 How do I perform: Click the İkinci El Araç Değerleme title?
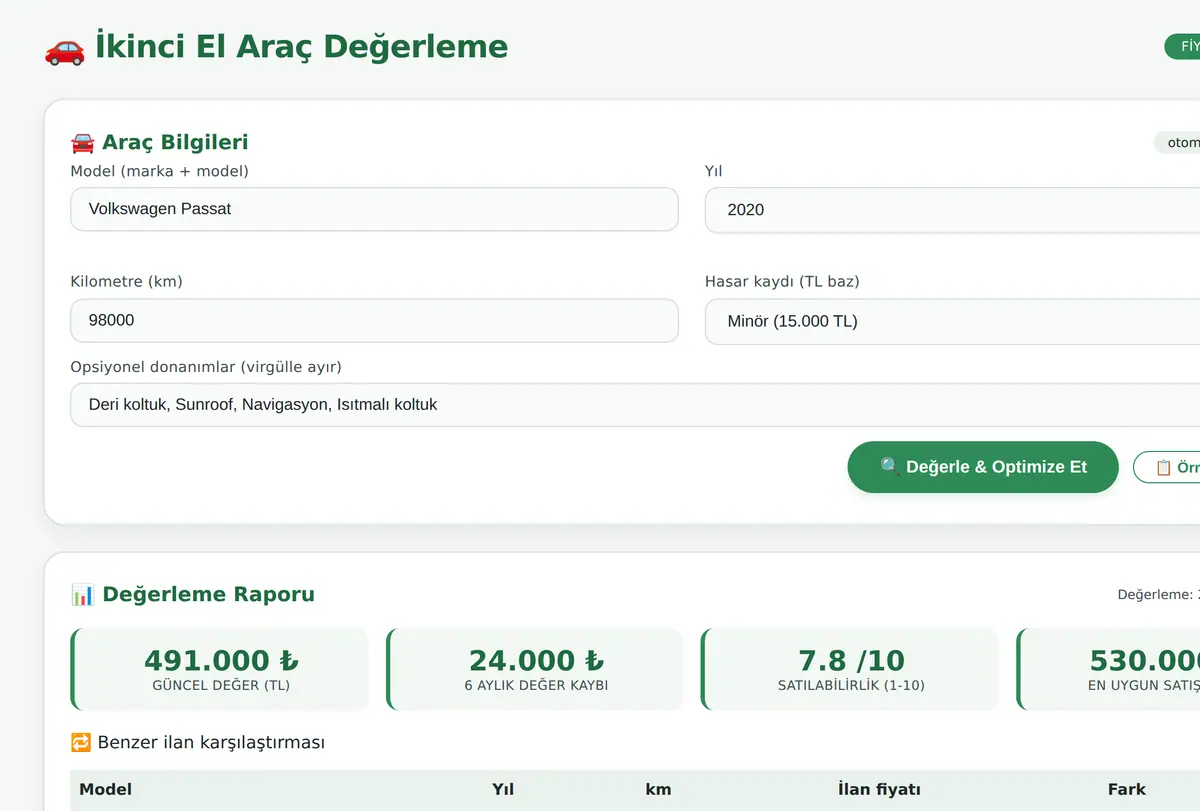pos(301,46)
